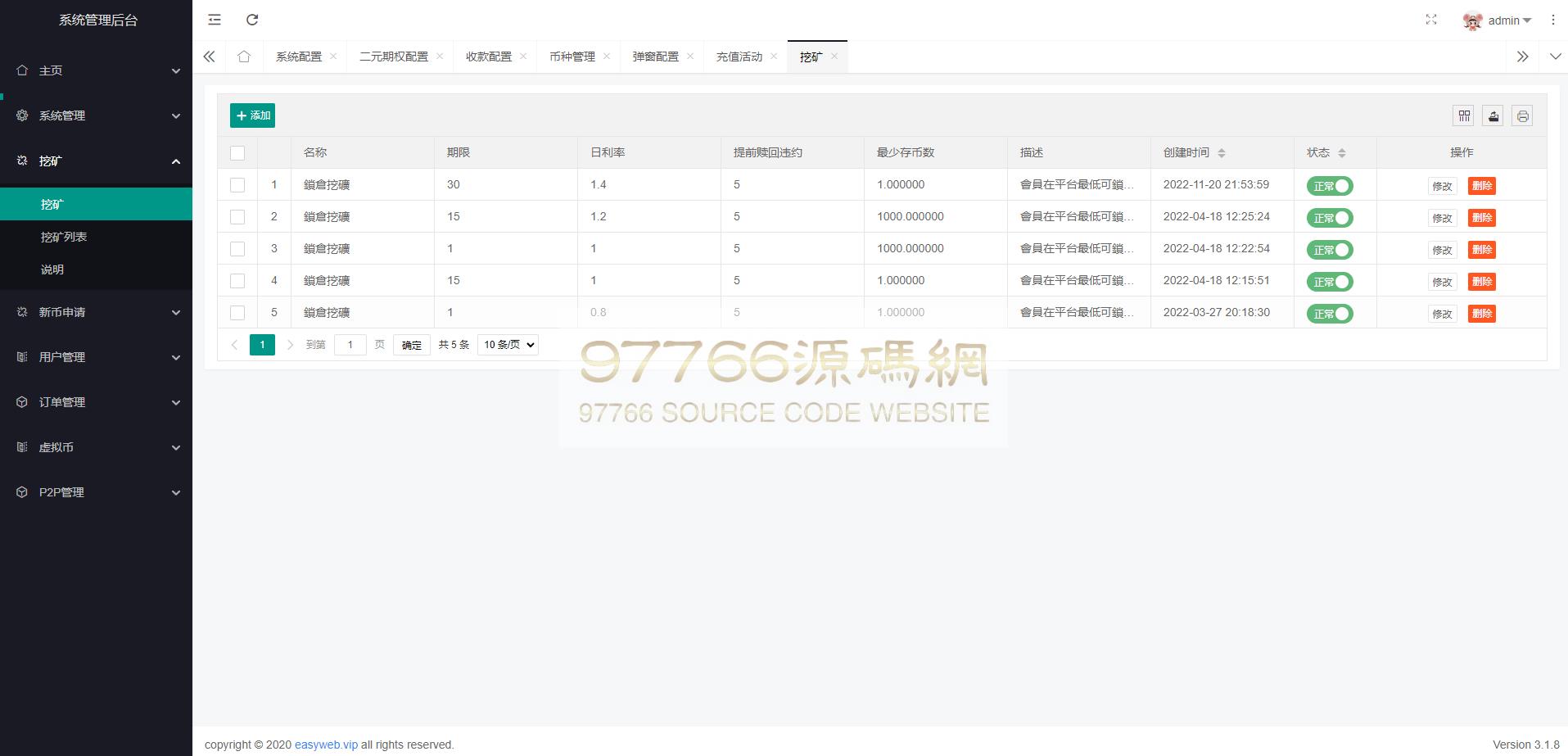Viewport: 1568px width, 756px height.
Task: Check the checkbox for row 3
Action: click(237, 249)
